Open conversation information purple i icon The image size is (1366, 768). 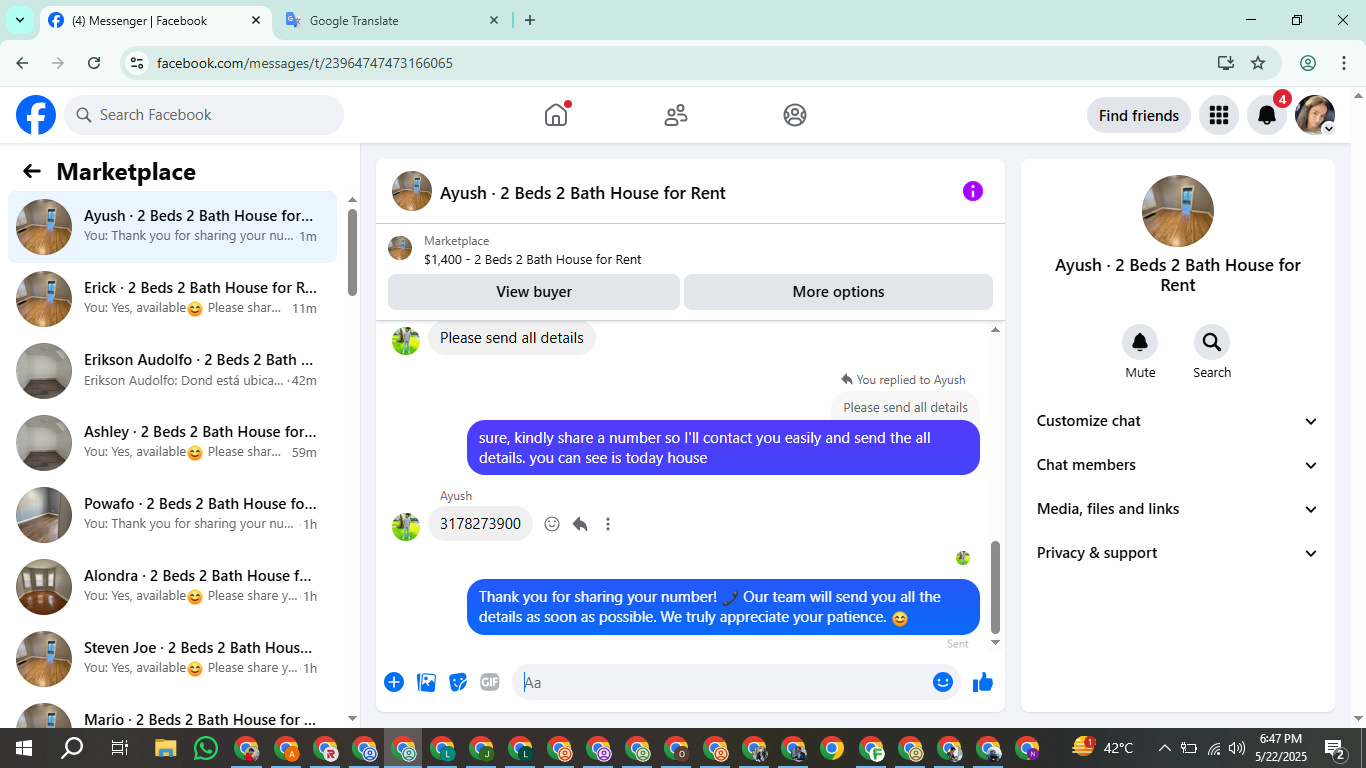tap(973, 191)
